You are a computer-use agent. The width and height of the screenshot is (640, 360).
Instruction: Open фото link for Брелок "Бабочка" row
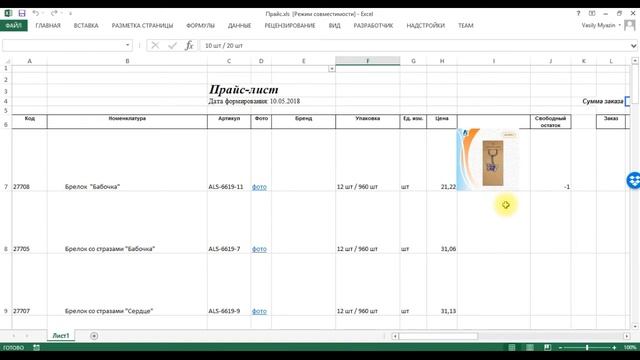tap(259, 187)
